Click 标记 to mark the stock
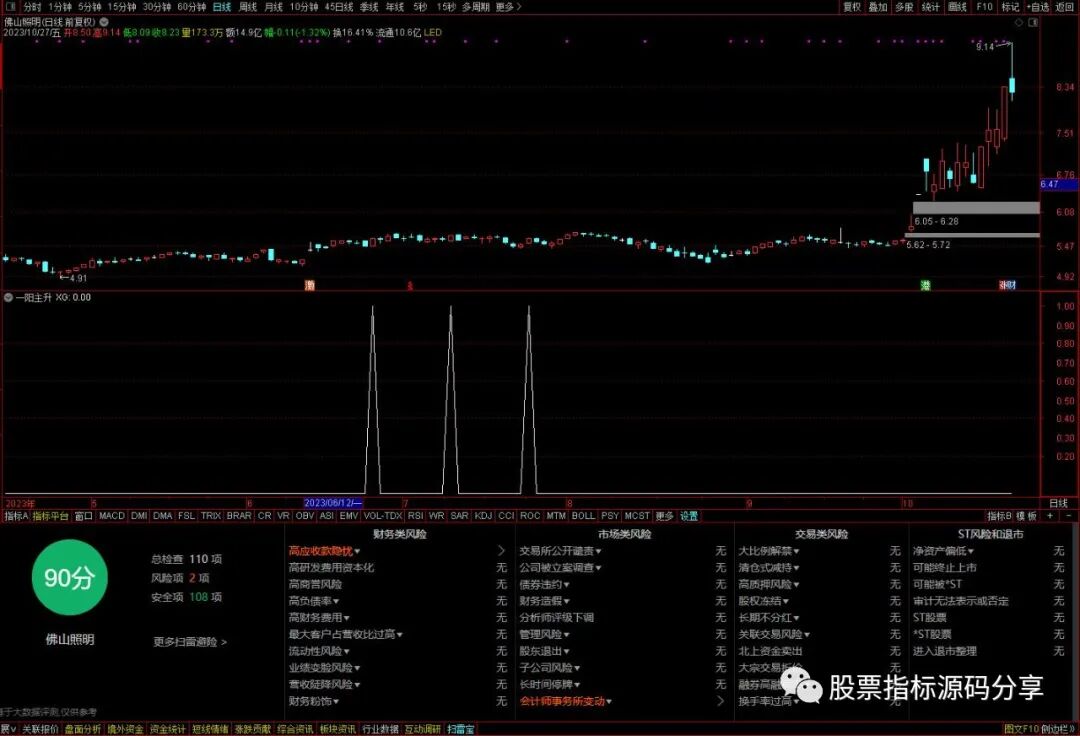Image resolution: width=1080 pixels, height=736 pixels. [1010, 7]
